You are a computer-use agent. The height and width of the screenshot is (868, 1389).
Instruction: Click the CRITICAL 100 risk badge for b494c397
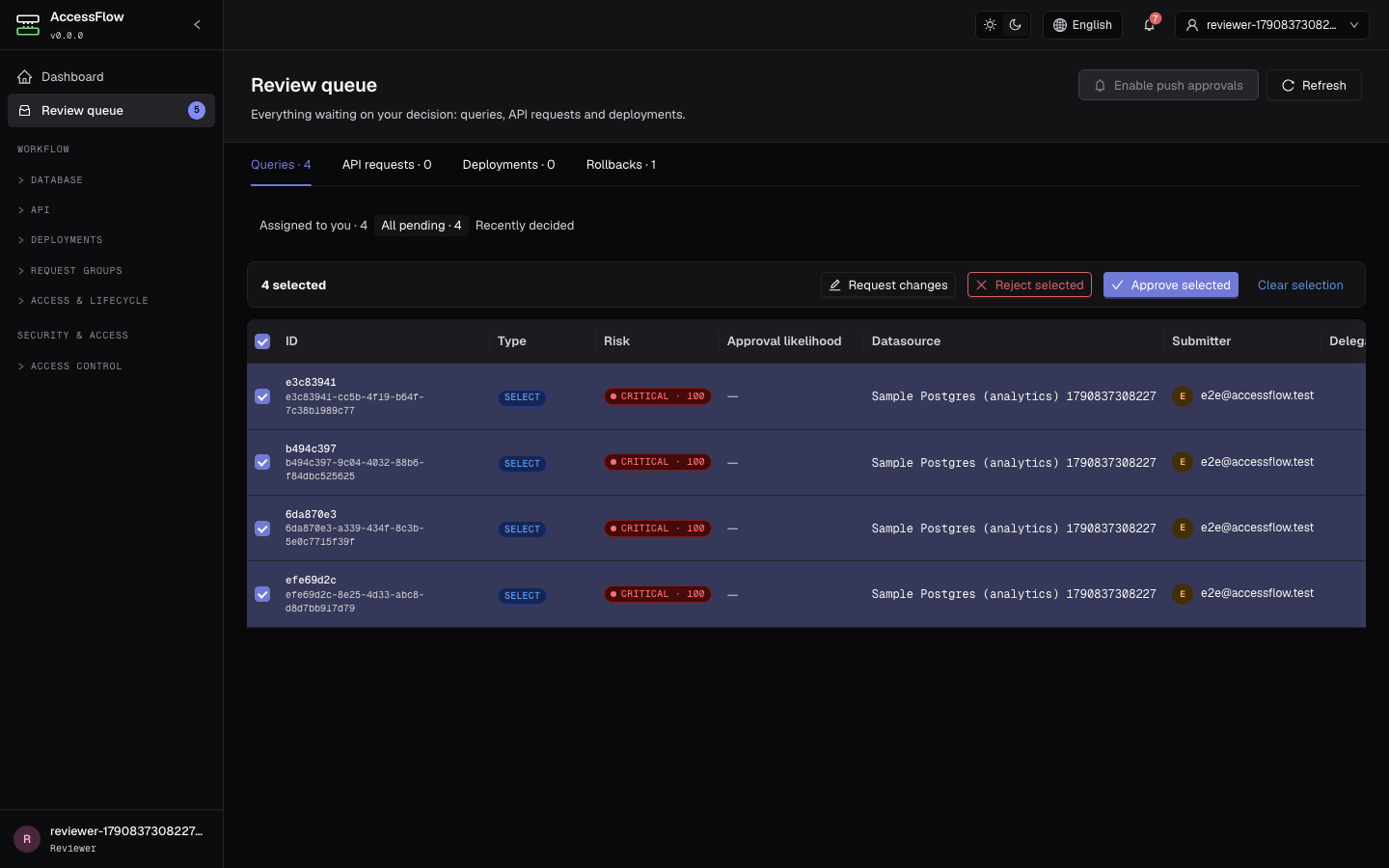(x=658, y=462)
